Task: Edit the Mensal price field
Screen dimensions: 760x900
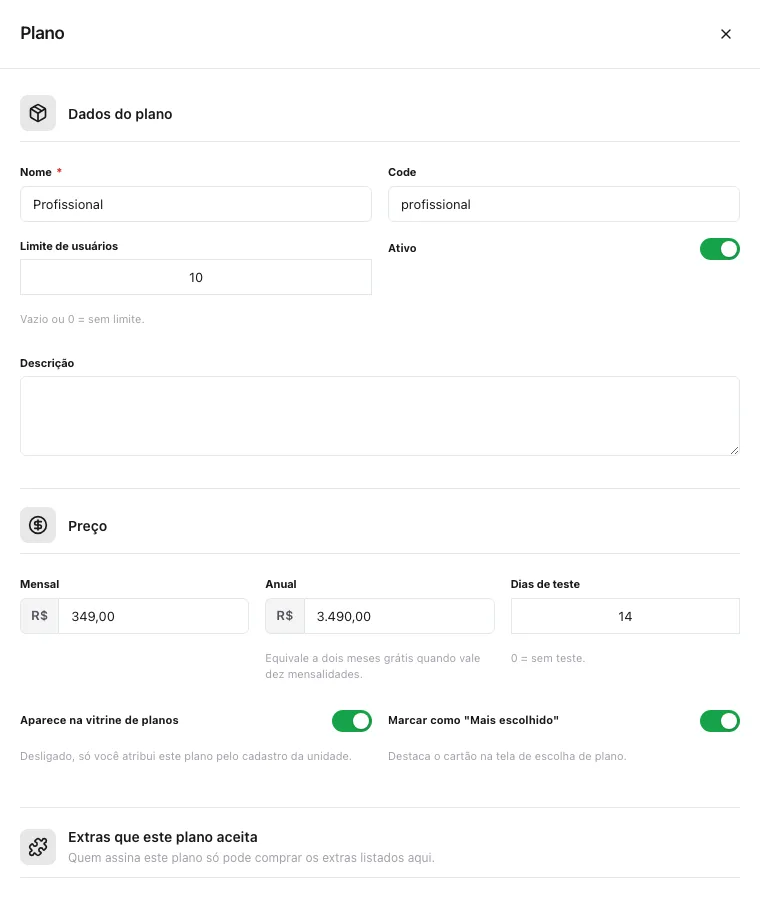Action: pos(153,616)
